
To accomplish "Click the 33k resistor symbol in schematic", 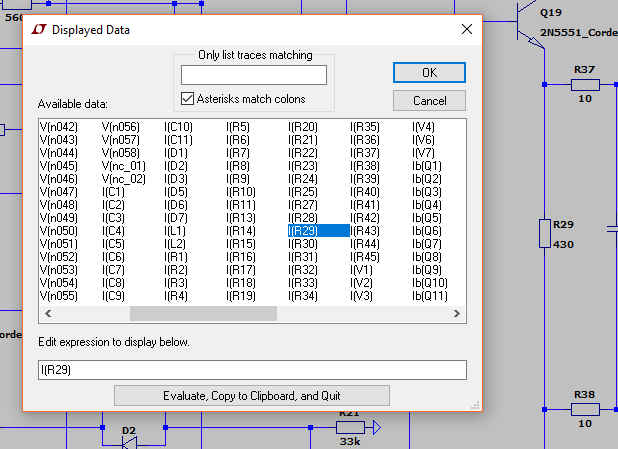I will [350, 427].
